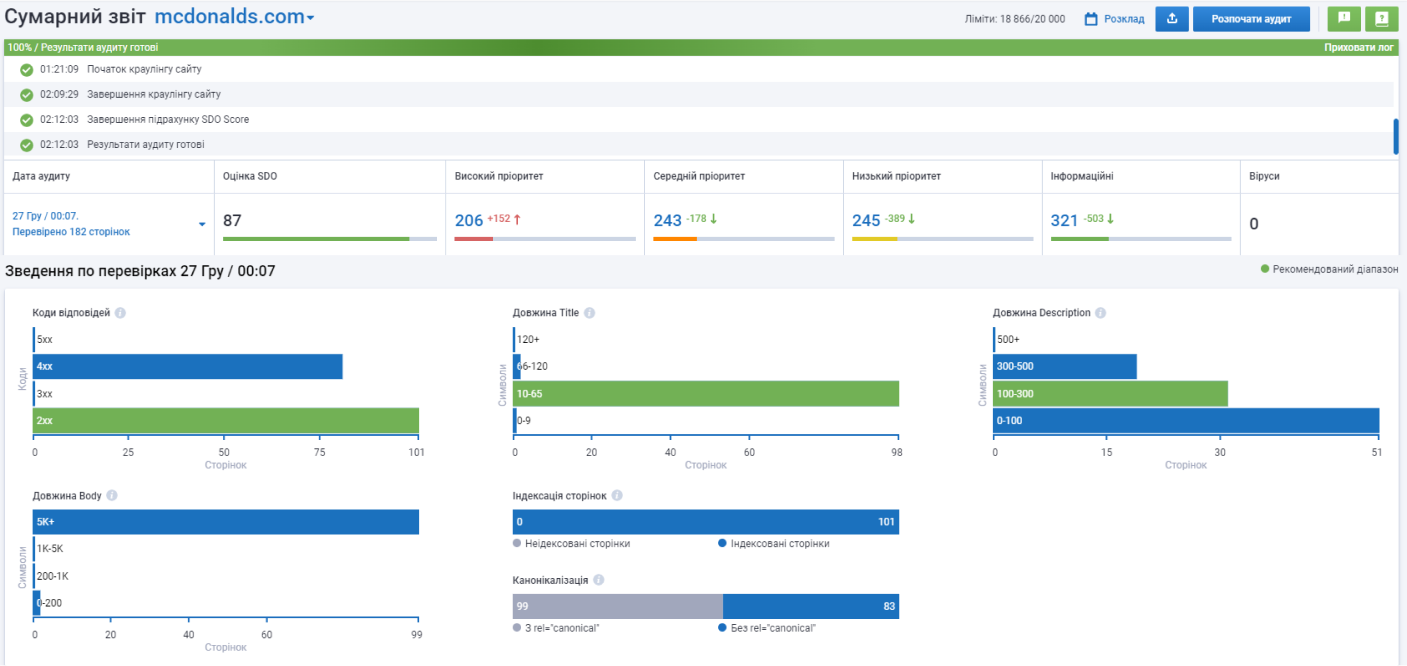The width and height of the screenshot is (1407, 666).
Task: Click info icon next to Довжина Body
Action: click(x=112, y=495)
